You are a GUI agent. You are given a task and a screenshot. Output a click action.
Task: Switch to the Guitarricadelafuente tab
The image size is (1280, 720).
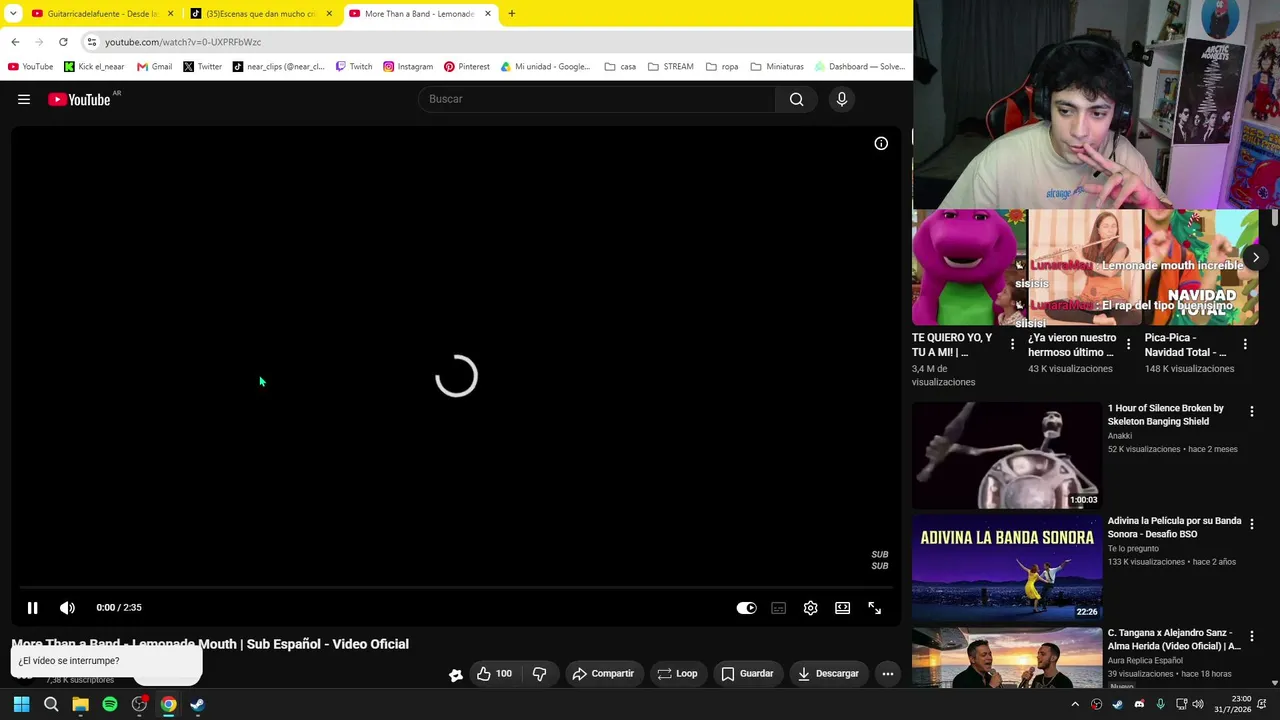coord(104,14)
